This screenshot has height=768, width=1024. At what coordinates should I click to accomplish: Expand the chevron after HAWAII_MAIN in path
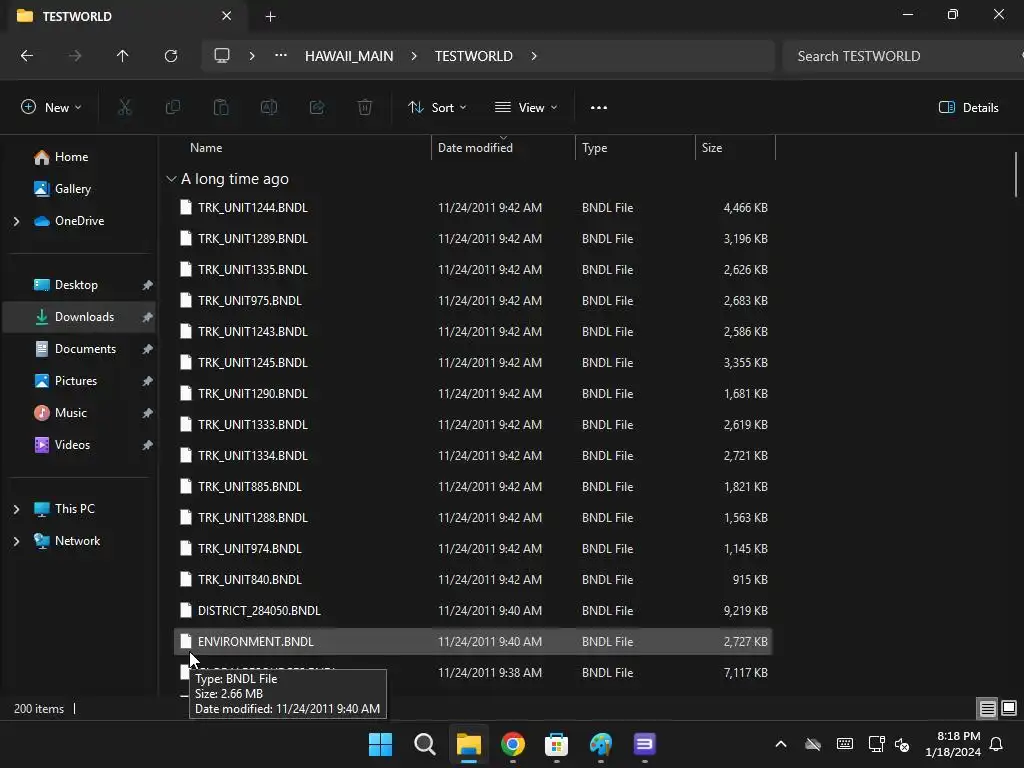pyautogui.click(x=414, y=56)
